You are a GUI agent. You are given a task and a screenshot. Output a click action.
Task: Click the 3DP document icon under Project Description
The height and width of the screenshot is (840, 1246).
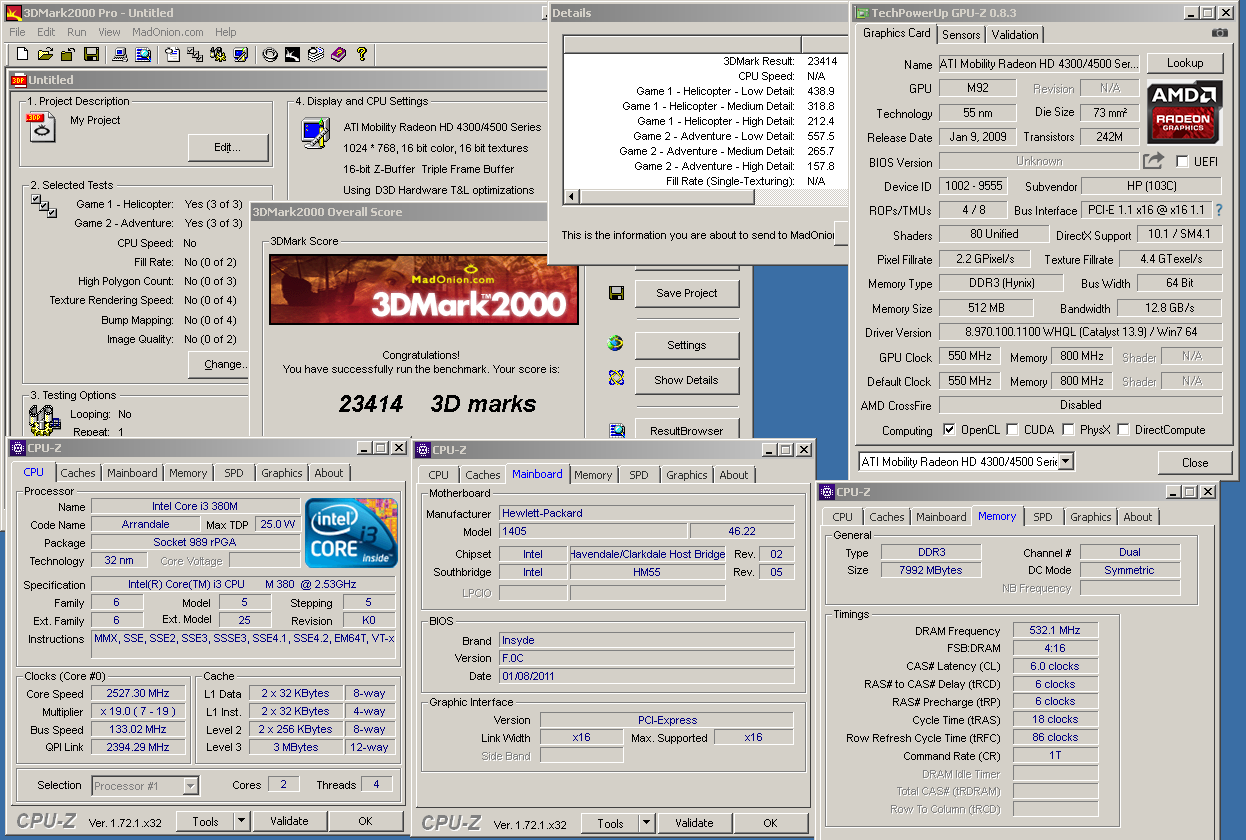coord(40,128)
